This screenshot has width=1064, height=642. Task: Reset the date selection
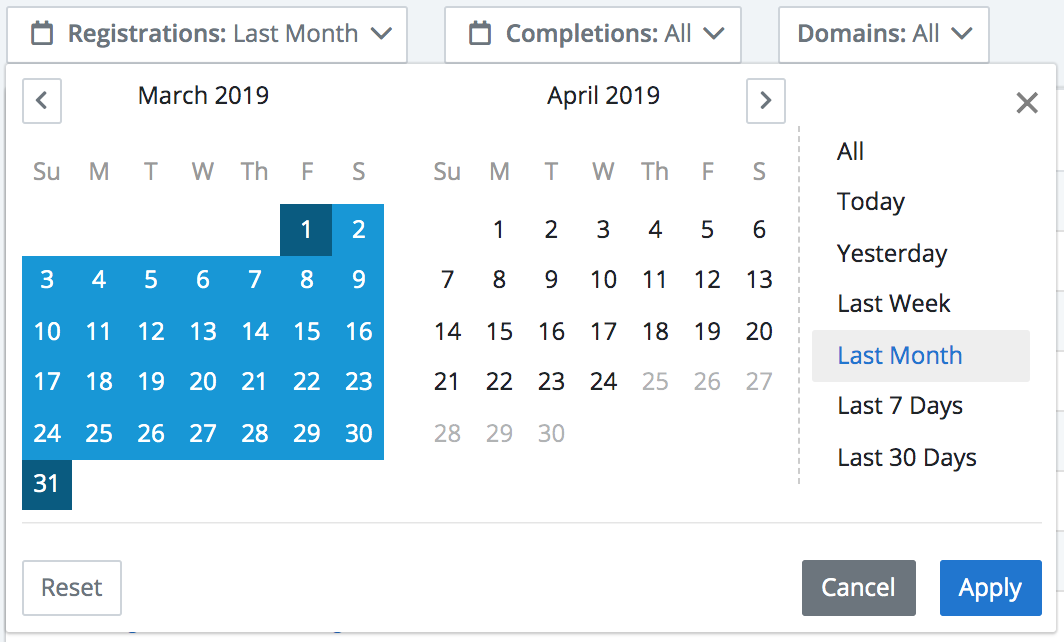tap(72, 588)
